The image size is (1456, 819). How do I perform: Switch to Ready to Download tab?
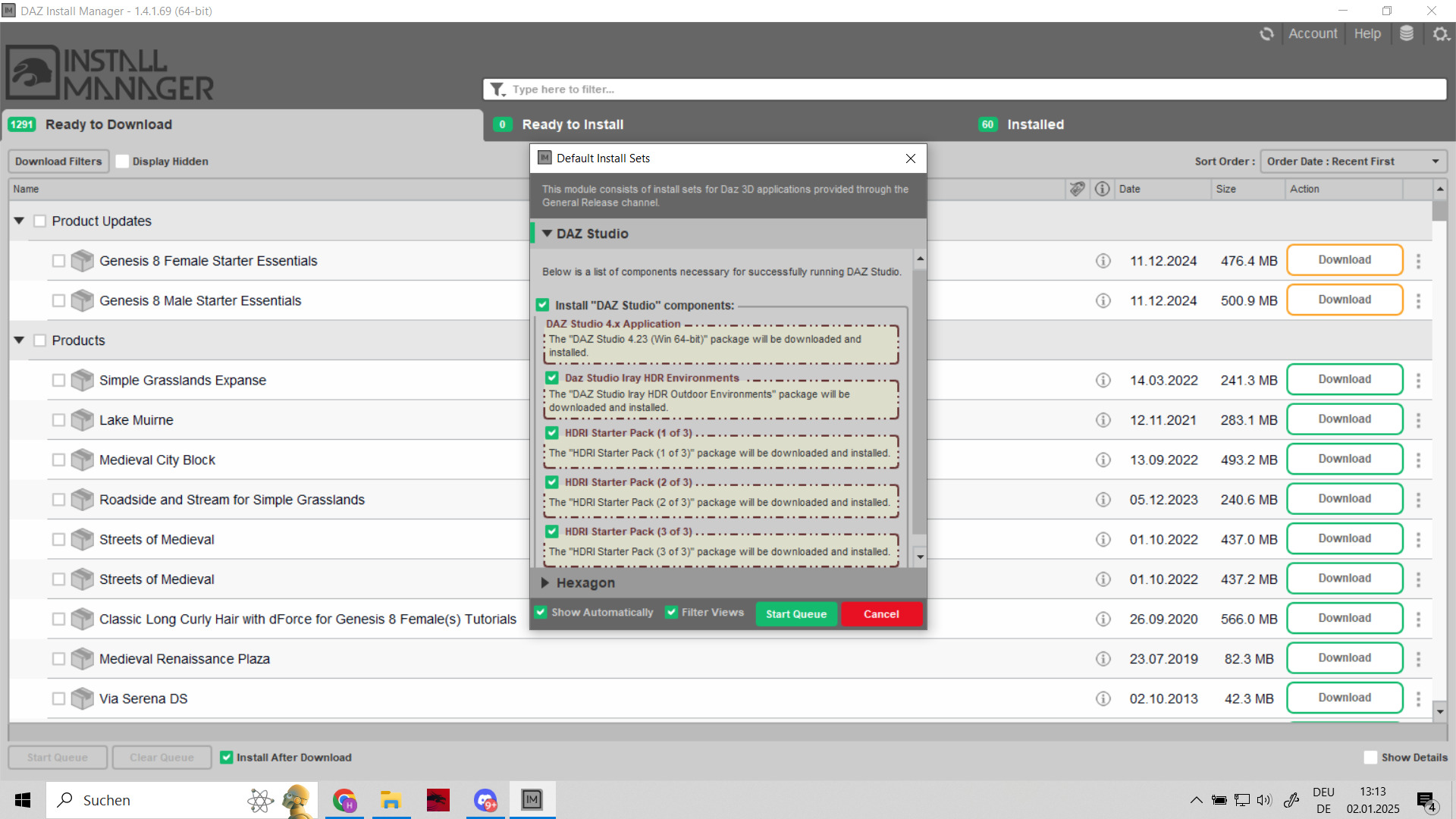243,125
